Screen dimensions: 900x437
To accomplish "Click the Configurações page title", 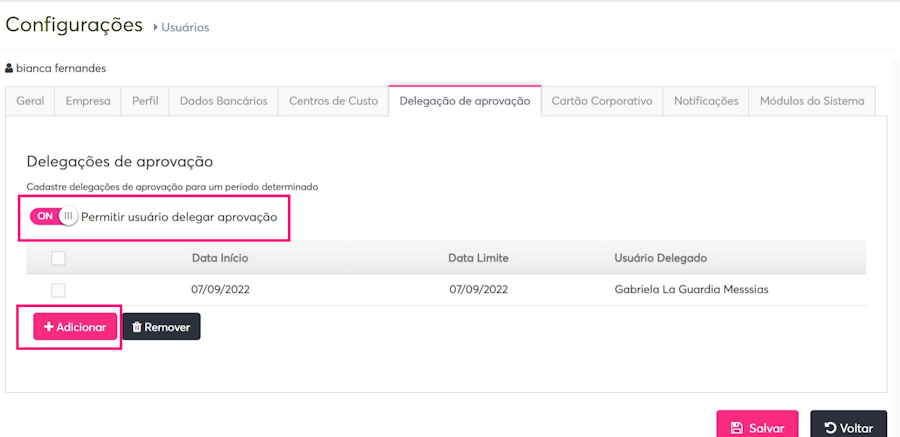I will pyautogui.click(x=74, y=25).
